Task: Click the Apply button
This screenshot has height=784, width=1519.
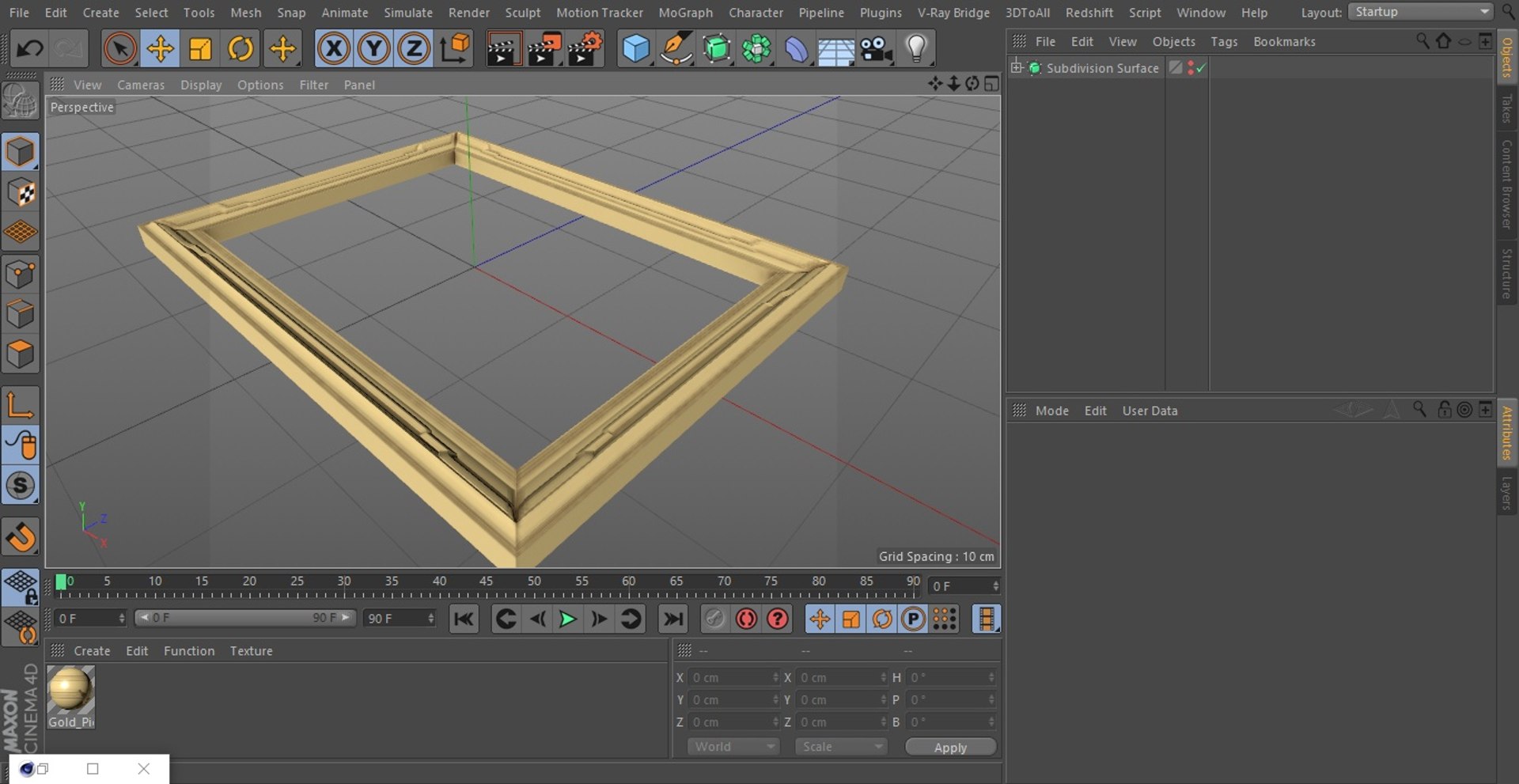Action: (950, 748)
